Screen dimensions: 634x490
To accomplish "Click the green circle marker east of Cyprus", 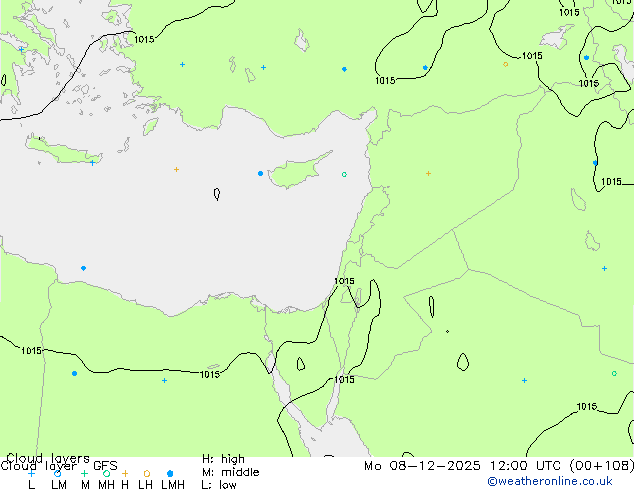I will 344,175.
